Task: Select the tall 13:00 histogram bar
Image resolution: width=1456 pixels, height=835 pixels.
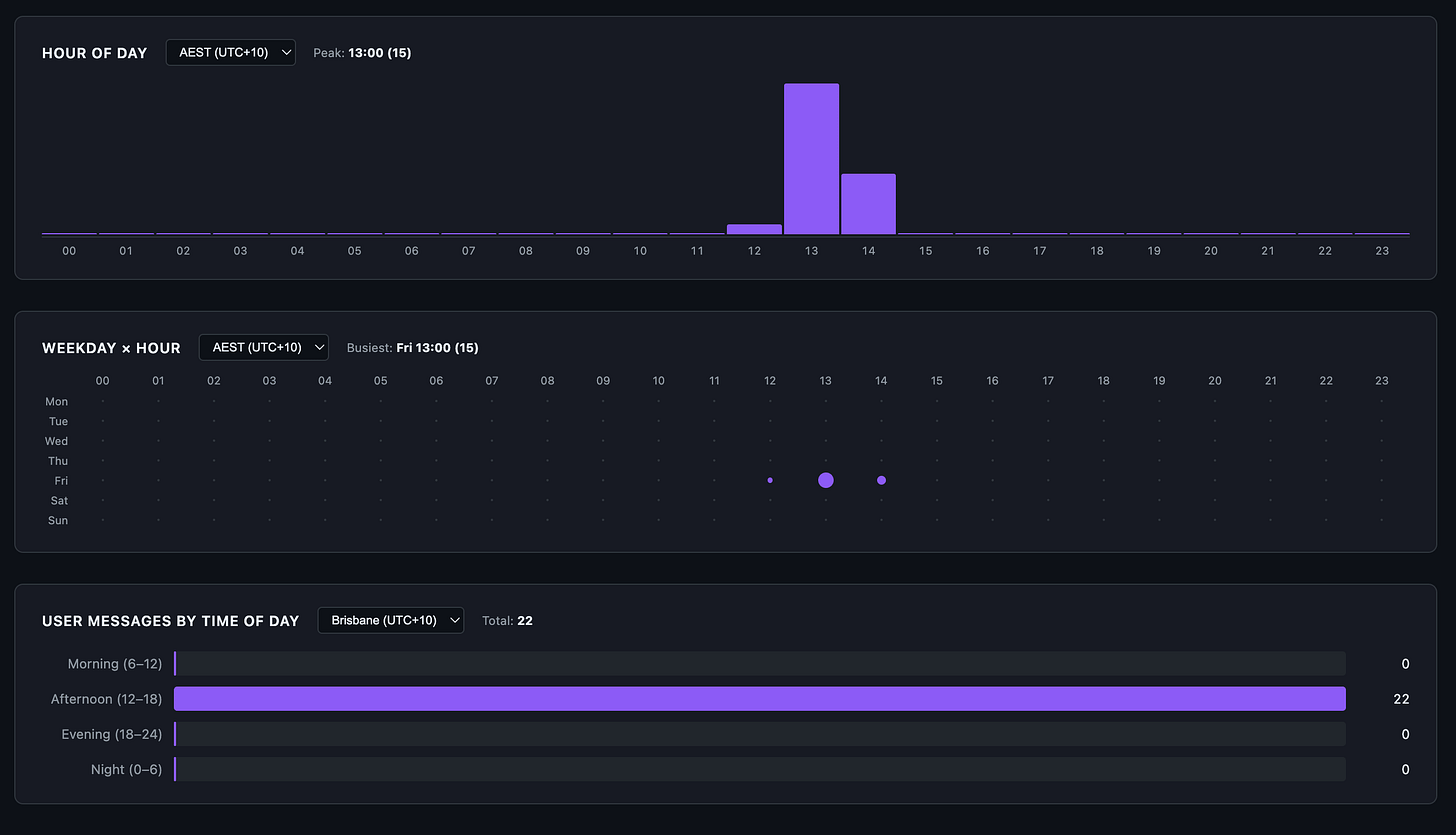Action: pos(811,159)
